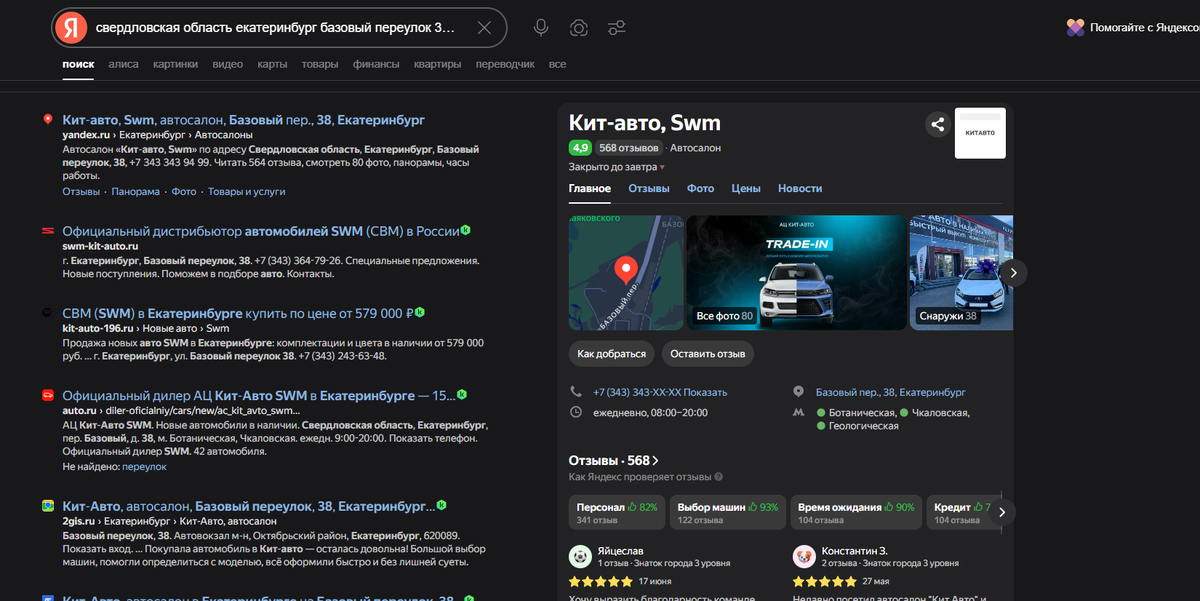1200x601 pixels.
Task: Select the 'Фото' tab in organization card
Action: pos(700,188)
